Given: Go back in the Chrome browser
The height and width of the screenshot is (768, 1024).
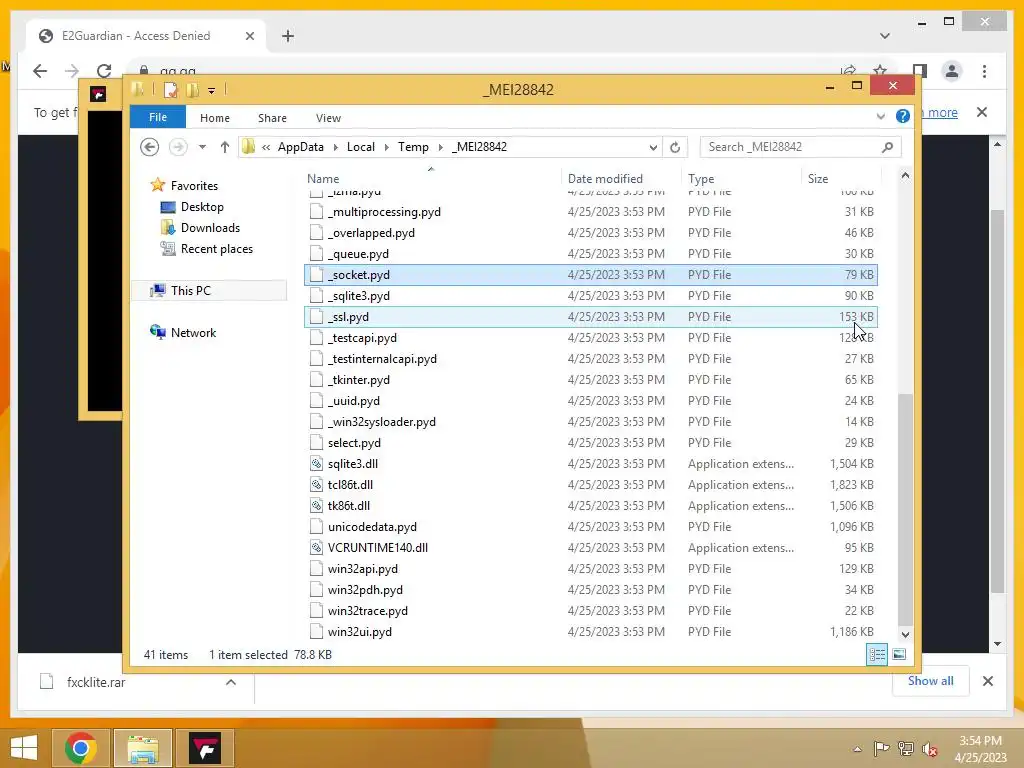Looking at the screenshot, I should point(40,71).
